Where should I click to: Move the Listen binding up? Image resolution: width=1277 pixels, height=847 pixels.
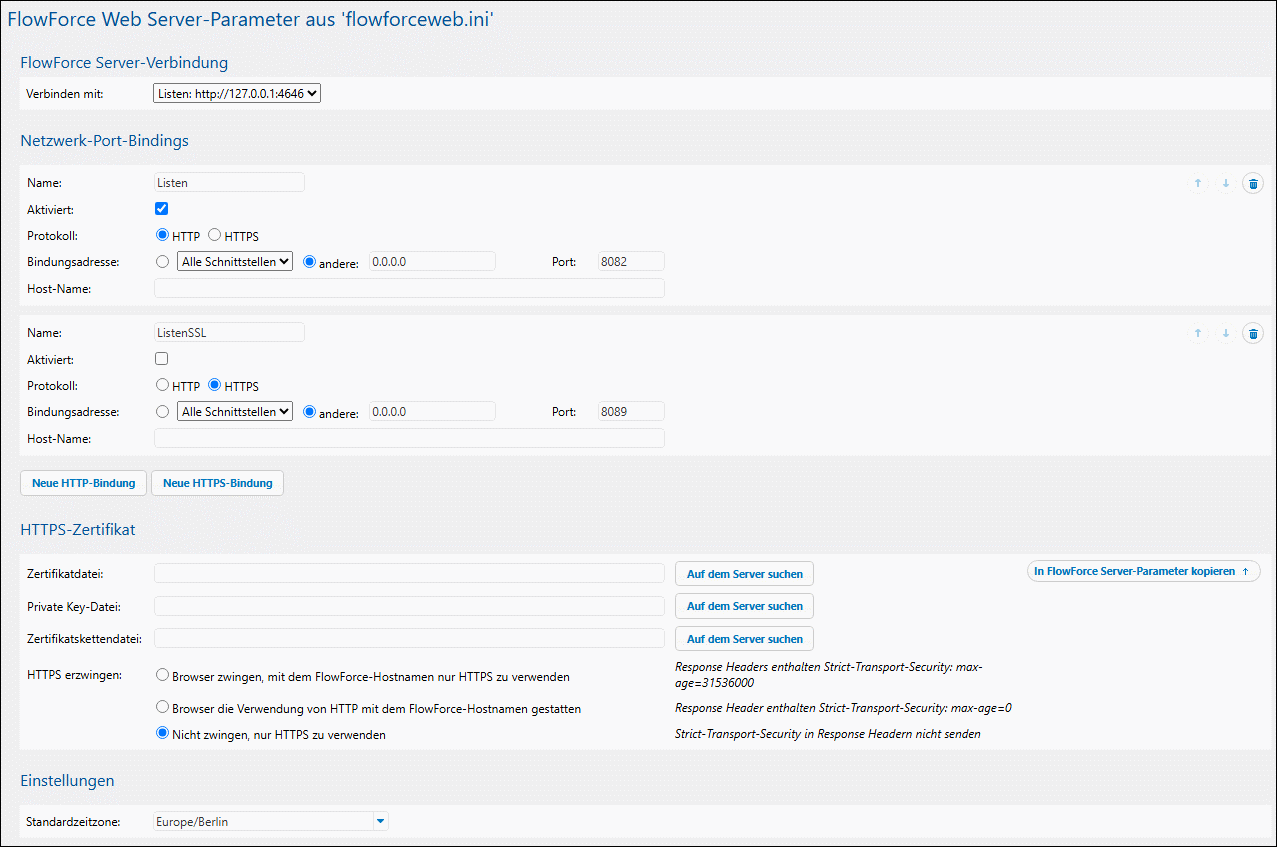[1198, 184]
